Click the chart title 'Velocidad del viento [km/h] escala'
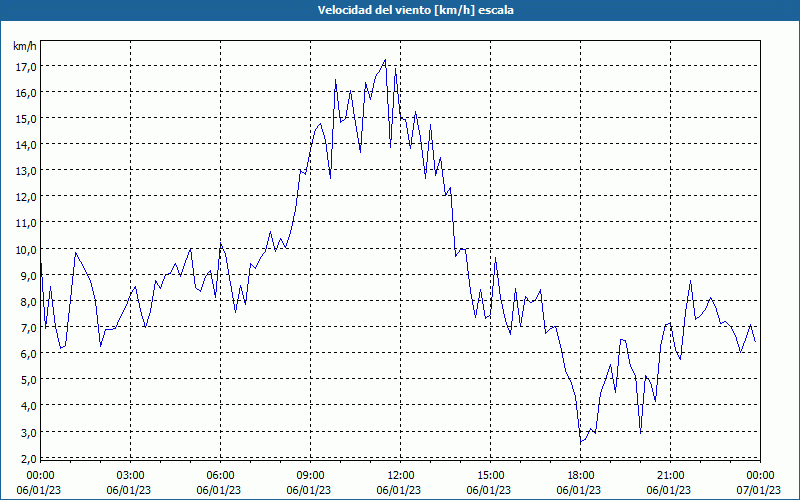This screenshot has width=800, height=500. click(415, 10)
